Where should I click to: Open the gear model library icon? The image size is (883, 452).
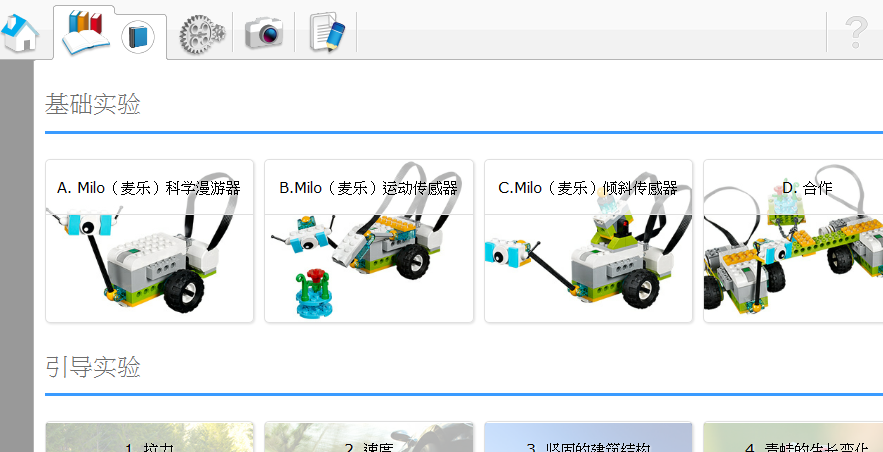click(202, 34)
